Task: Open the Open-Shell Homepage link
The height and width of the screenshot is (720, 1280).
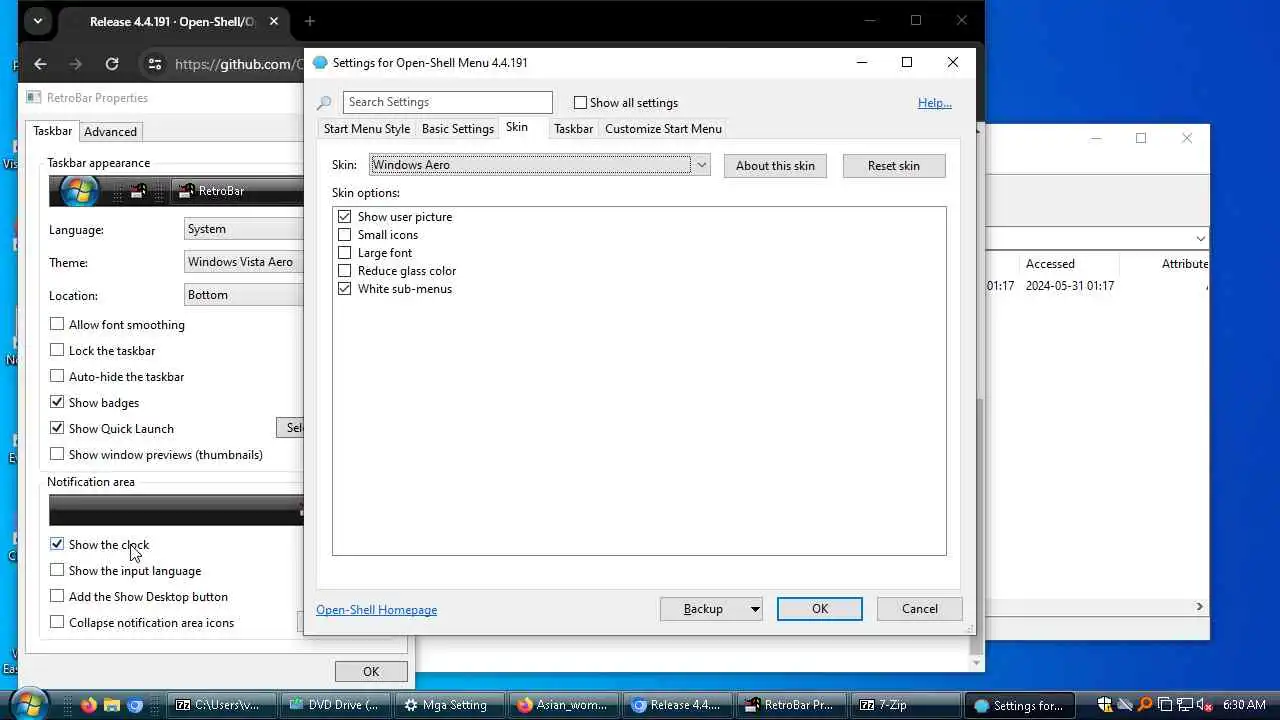Action: tap(376, 610)
